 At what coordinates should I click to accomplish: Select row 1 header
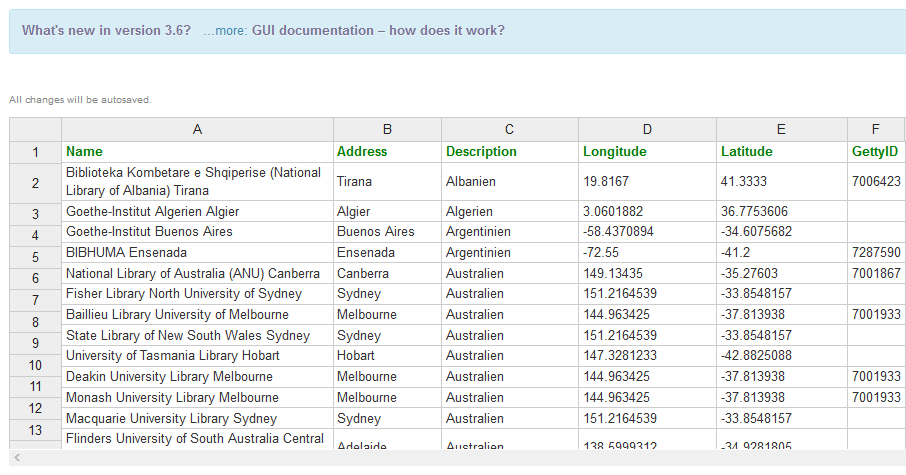point(35,152)
